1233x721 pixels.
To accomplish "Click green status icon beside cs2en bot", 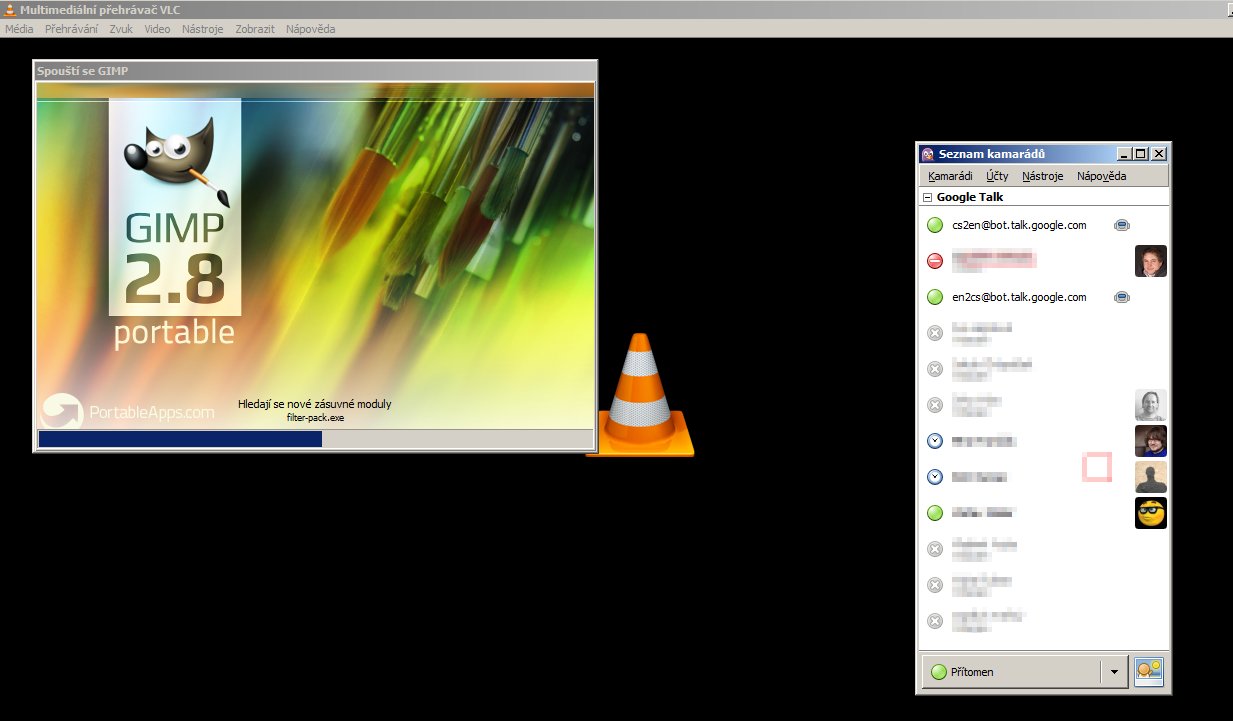I will 935,226.
